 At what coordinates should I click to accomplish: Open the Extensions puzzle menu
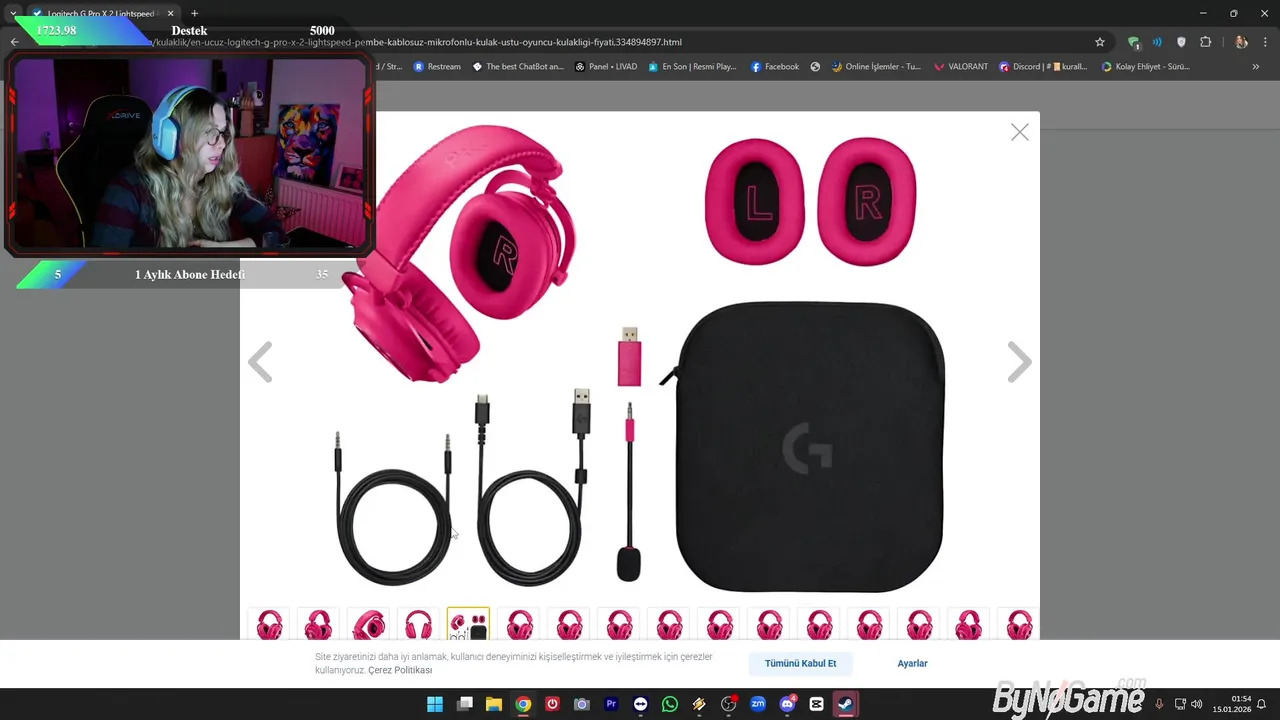pos(1205,42)
